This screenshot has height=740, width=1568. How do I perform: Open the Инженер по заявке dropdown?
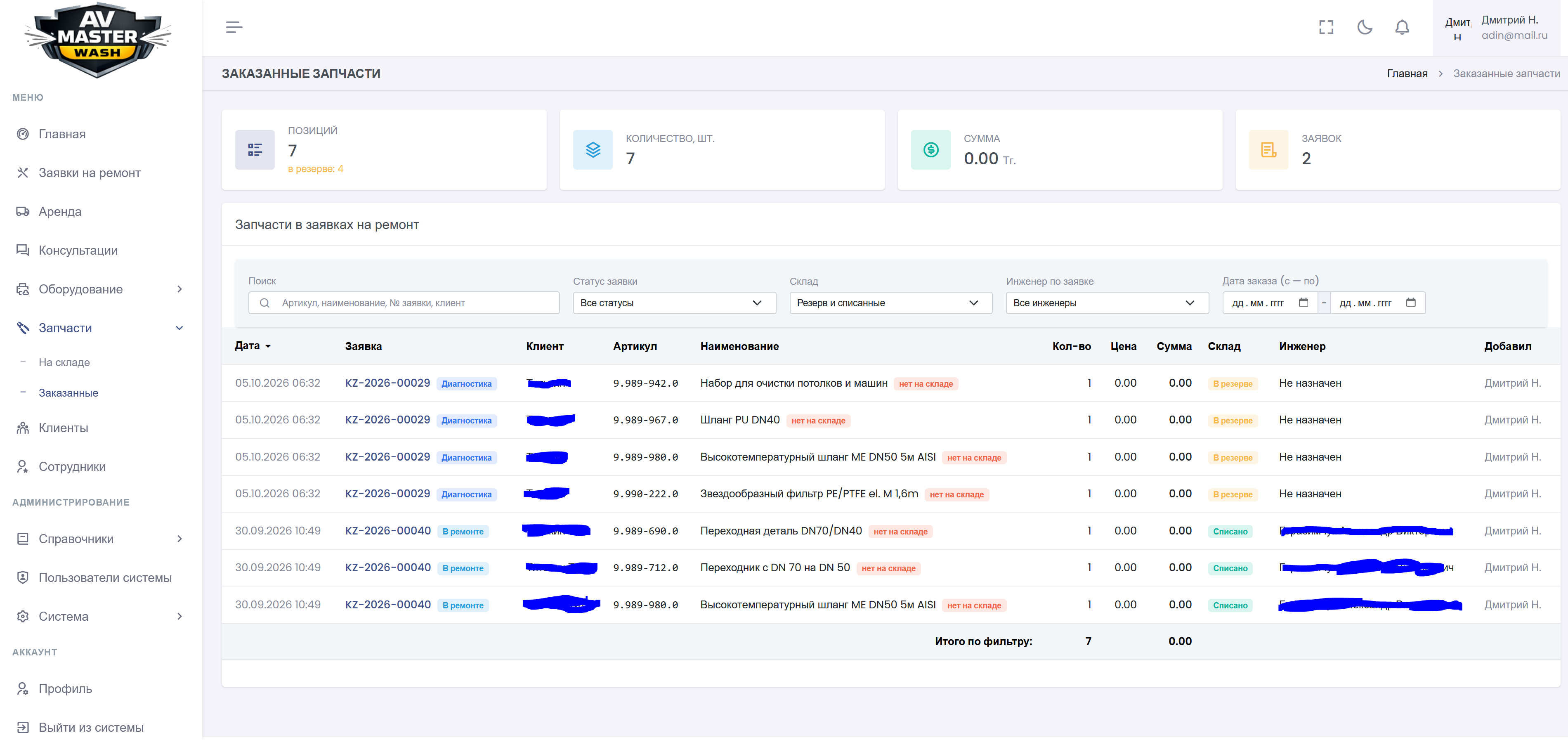pos(1107,303)
